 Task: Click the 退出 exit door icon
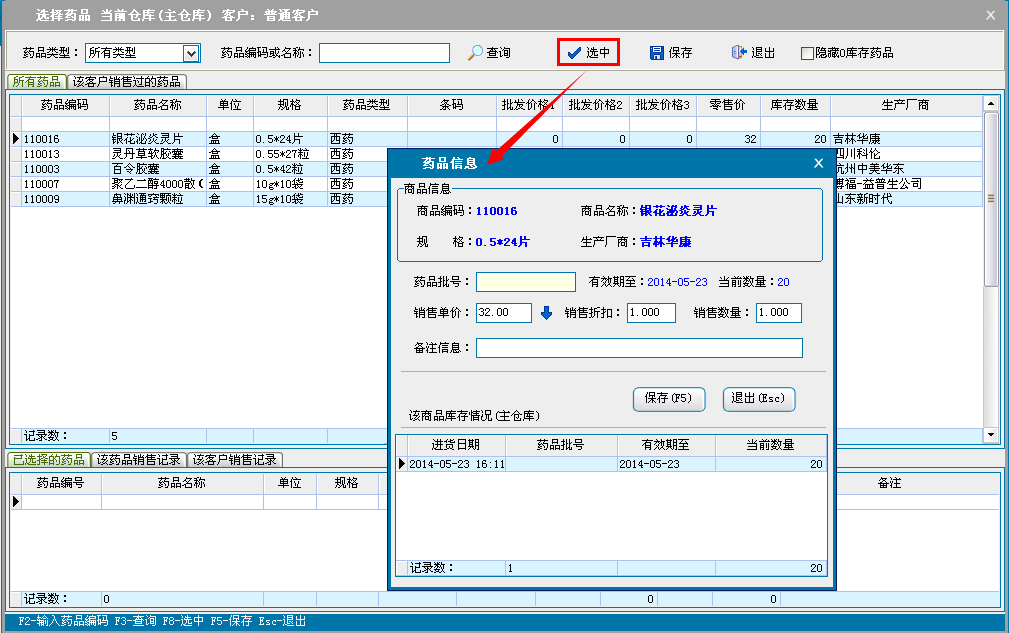739,53
